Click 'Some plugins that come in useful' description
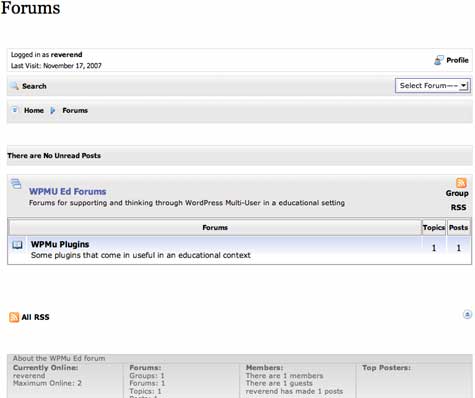Viewport: 475px width, 398px height. point(141,255)
